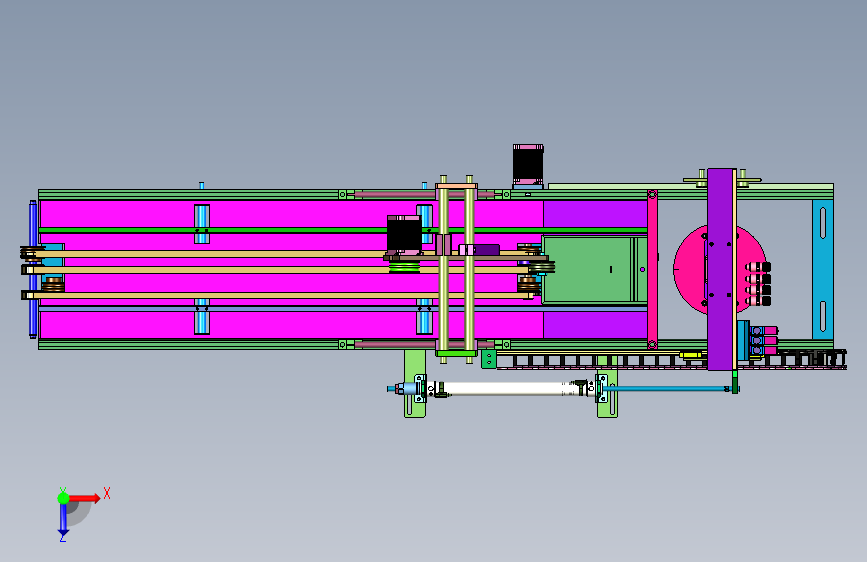This screenshot has width=867, height=562.
Task: Click the red X axis arrow of the triad
Action: click(x=85, y=498)
